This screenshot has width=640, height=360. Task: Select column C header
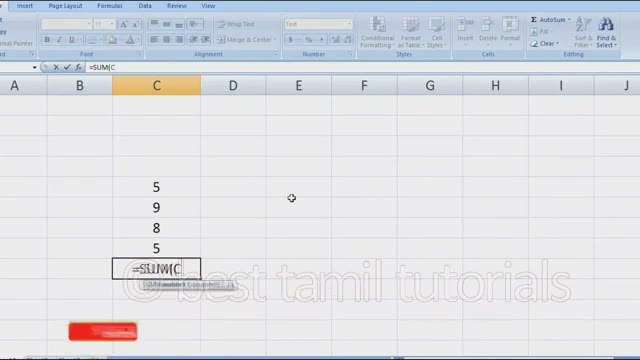coord(156,85)
